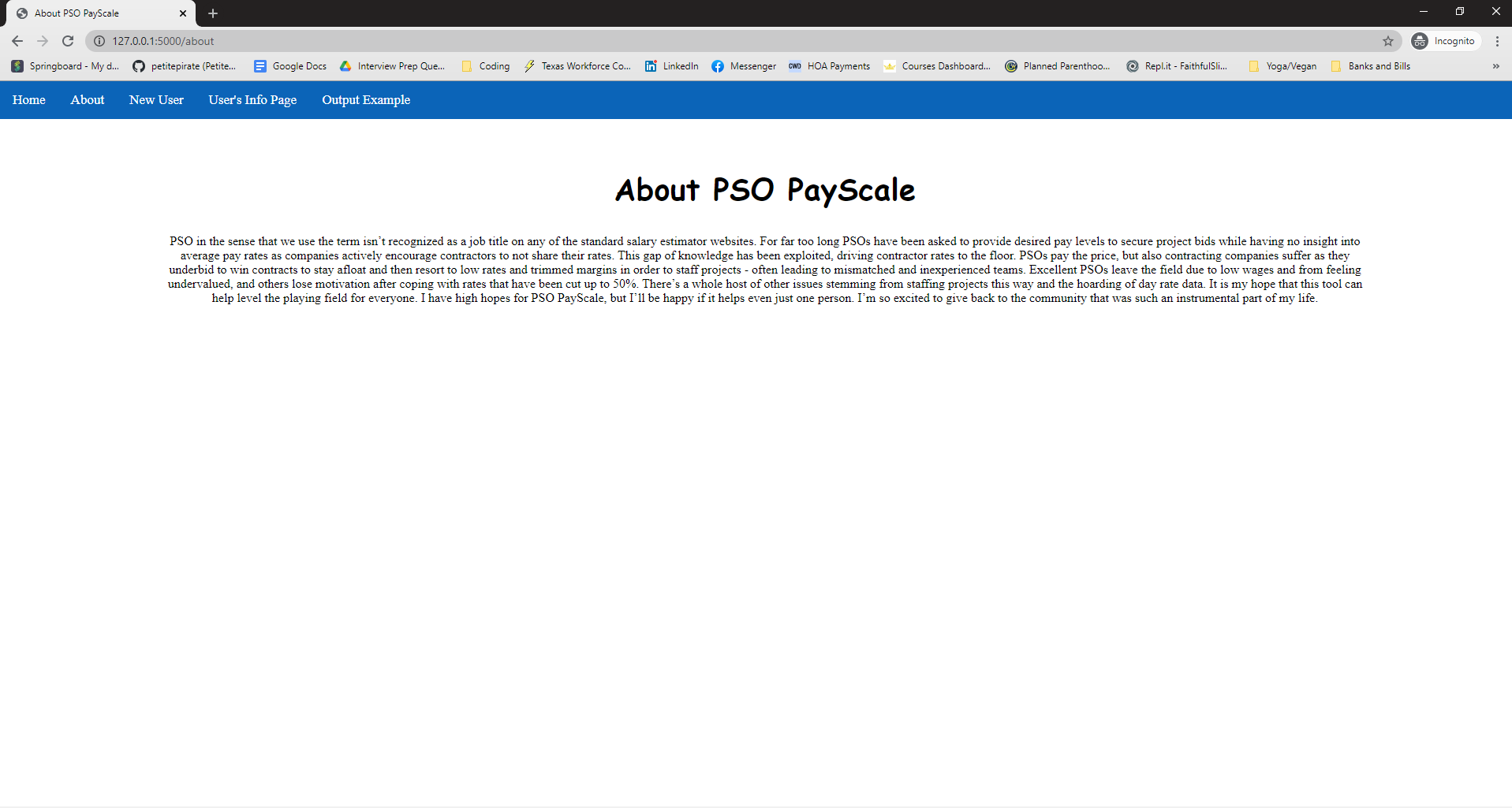
Task: Click the browser forward arrow
Action: 43,41
